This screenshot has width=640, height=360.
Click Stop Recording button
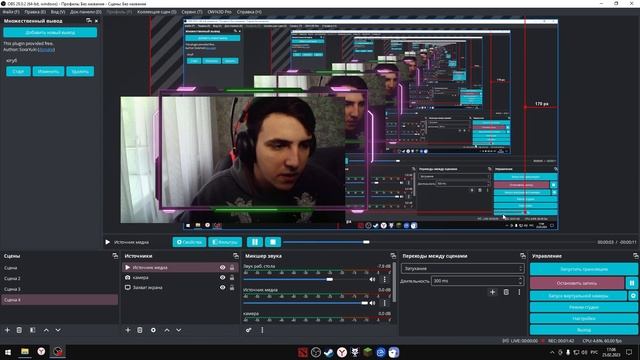tap(577, 283)
